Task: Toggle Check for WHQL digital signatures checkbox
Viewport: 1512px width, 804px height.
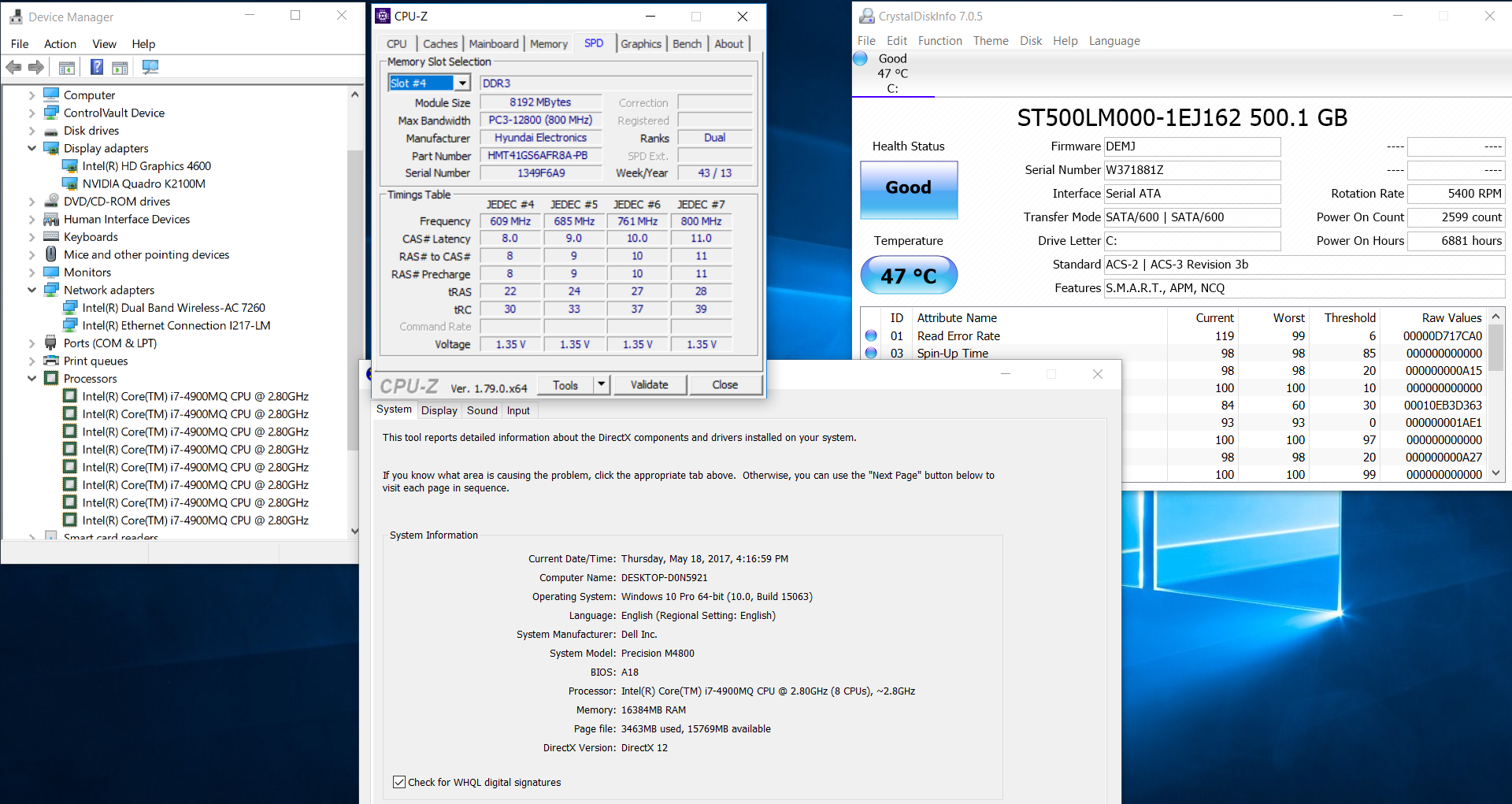Action: click(x=399, y=782)
